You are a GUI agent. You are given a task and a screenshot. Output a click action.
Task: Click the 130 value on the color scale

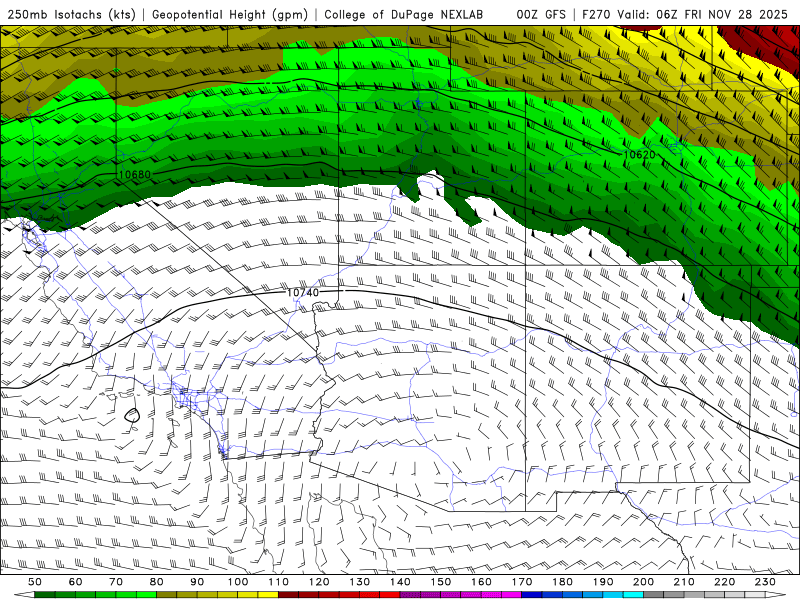[x=360, y=582]
